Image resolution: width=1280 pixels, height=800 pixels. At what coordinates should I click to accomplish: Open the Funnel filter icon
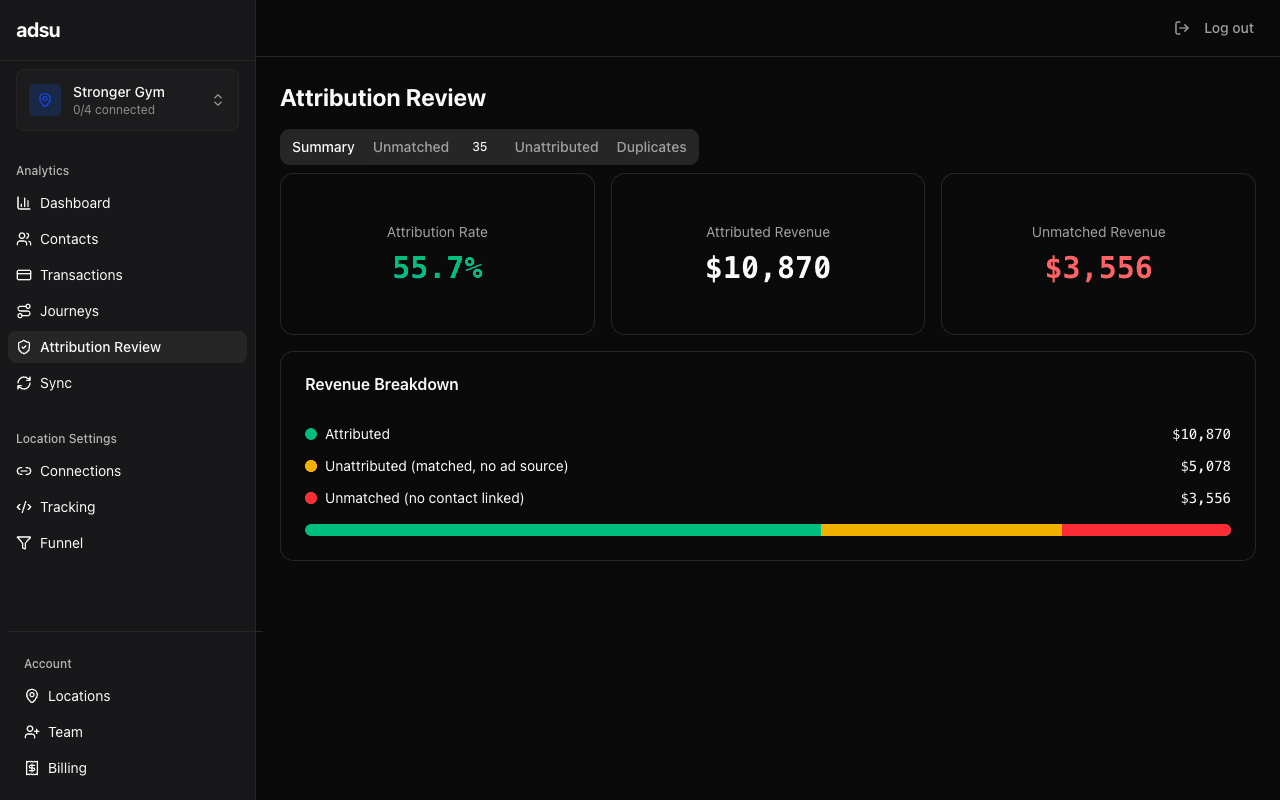point(24,543)
